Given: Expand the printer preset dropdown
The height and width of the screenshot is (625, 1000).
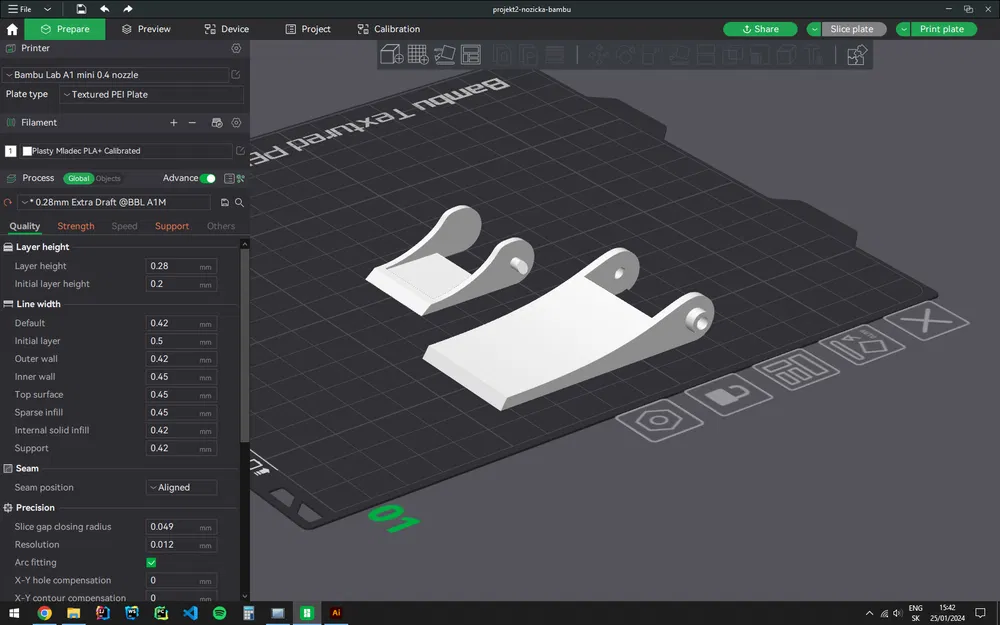Looking at the screenshot, I should [x=115, y=75].
